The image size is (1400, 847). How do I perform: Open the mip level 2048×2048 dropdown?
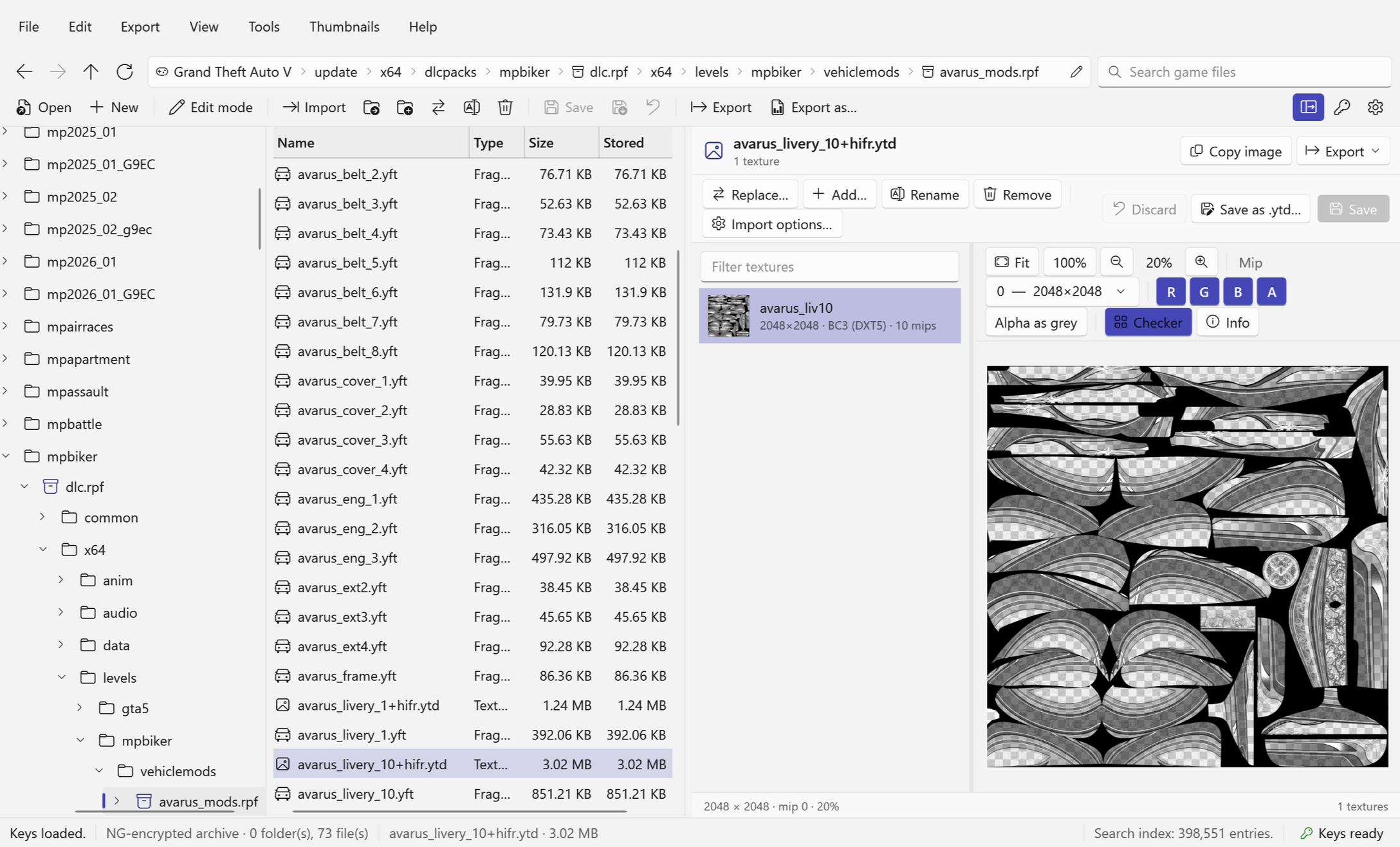point(1062,292)
